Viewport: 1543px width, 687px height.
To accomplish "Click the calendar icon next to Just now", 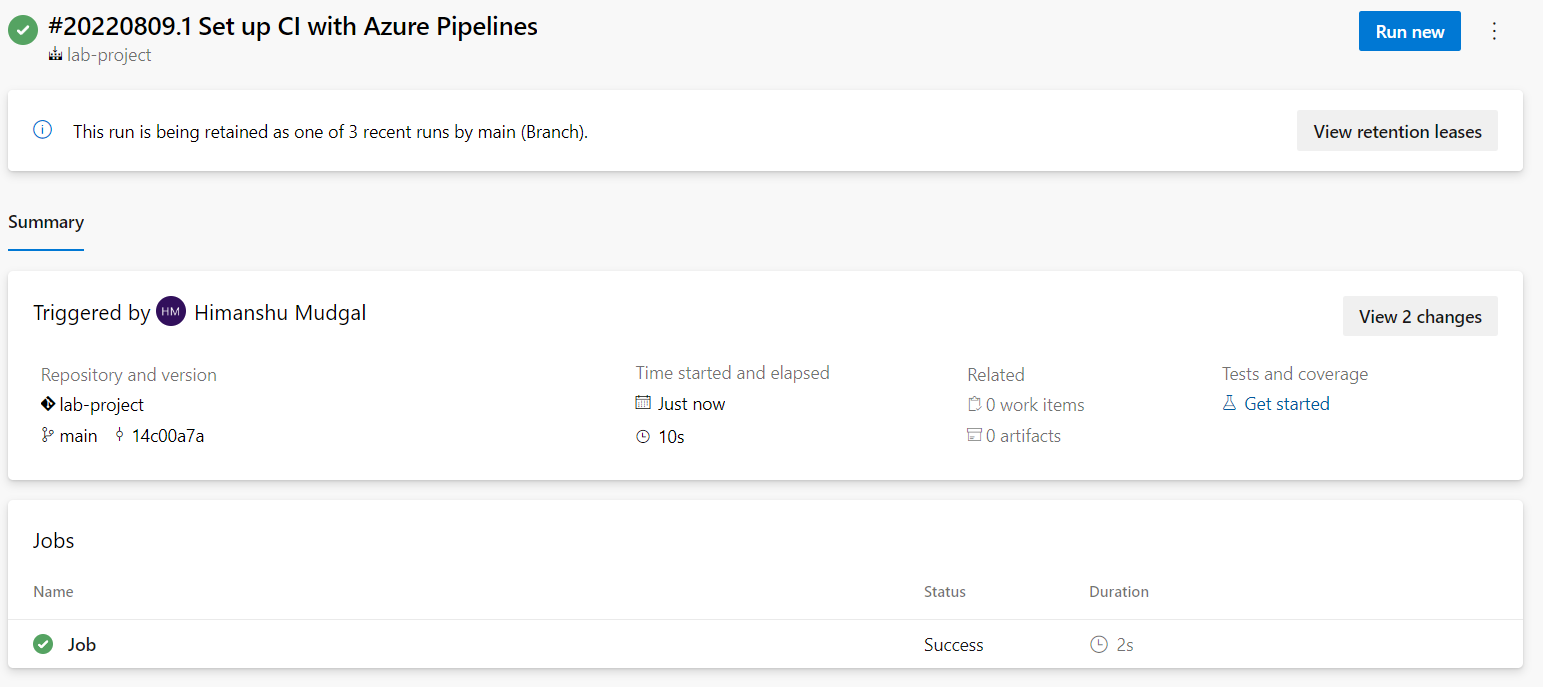I will click(643, 403).
